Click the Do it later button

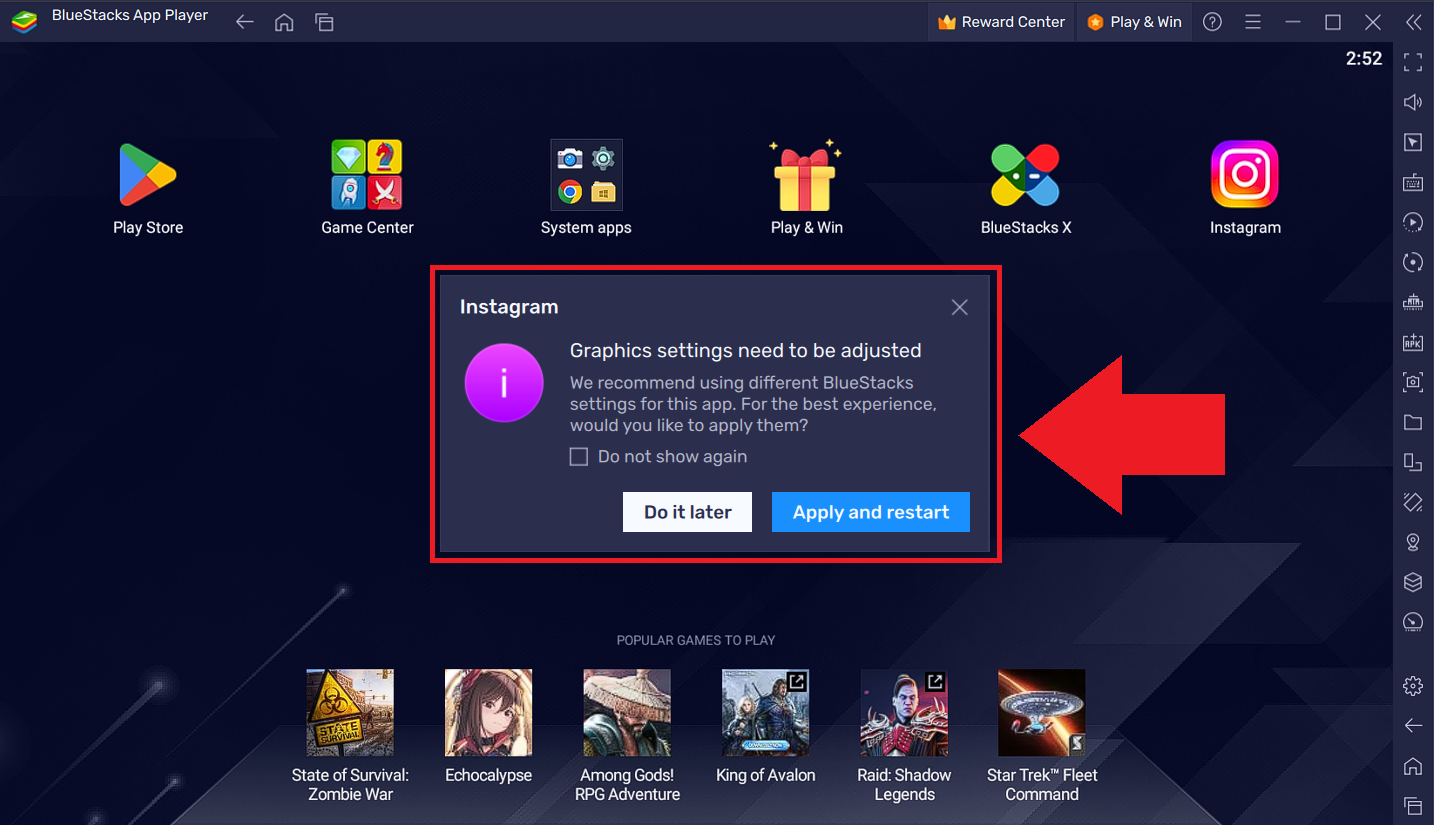687,512
